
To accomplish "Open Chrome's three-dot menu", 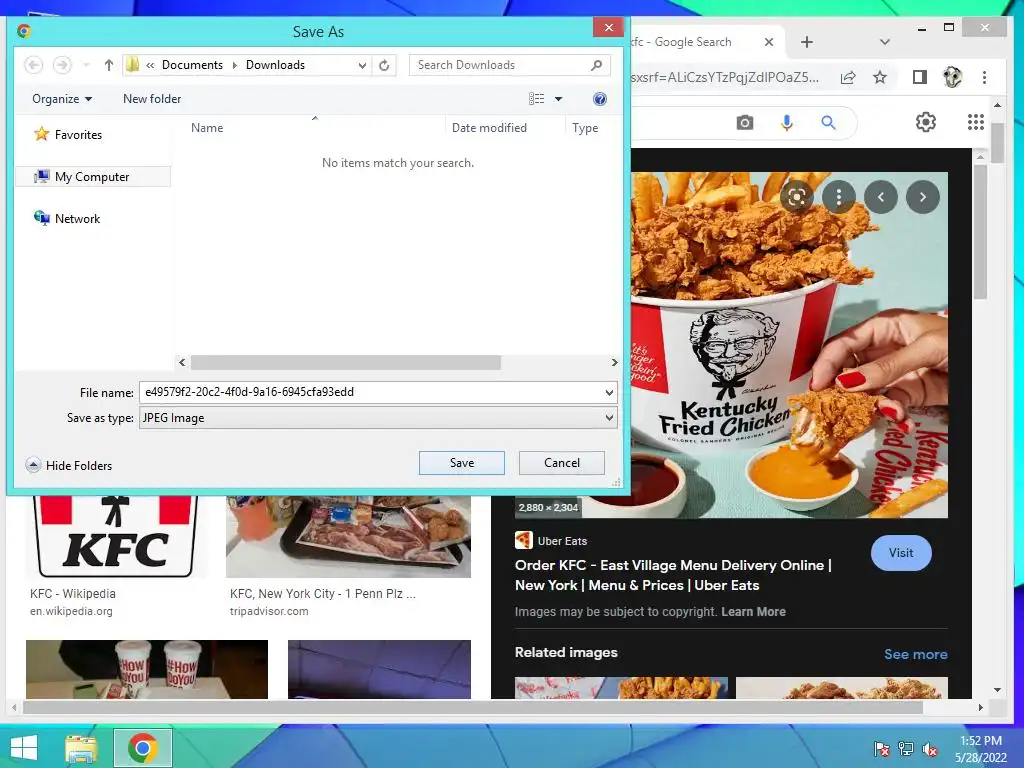I will [984, 77].
